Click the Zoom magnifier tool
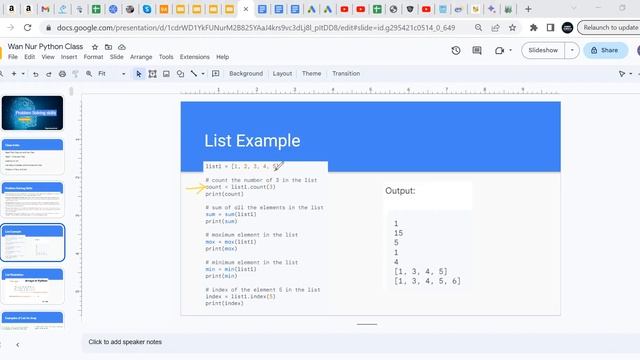Screen dimensions: 640x360 pyautogui.click(x=89, y=74)
